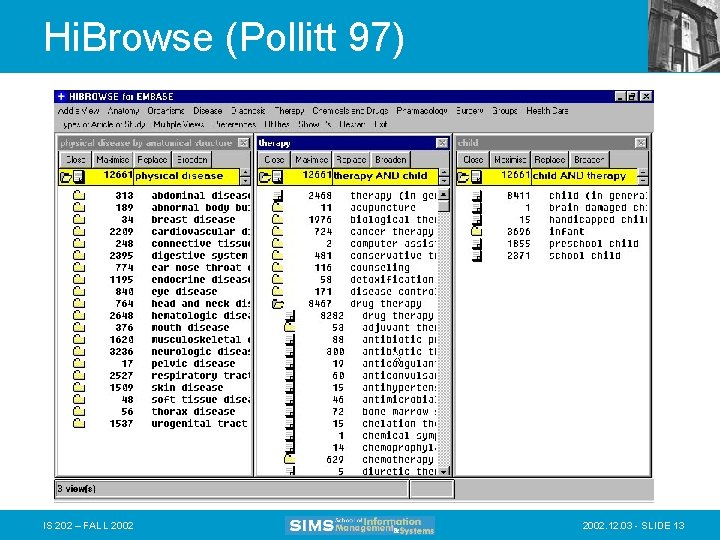The height and width of the screenshot is (540, 720).
Task: Expand the disease control folder
Action: (277, 291)
